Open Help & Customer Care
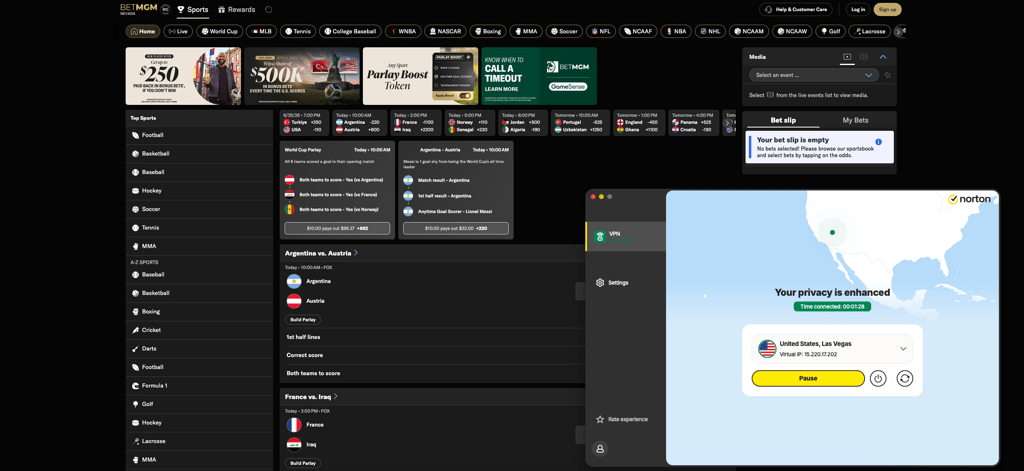Screen dimensions: 1024x471 click(795, 10)
